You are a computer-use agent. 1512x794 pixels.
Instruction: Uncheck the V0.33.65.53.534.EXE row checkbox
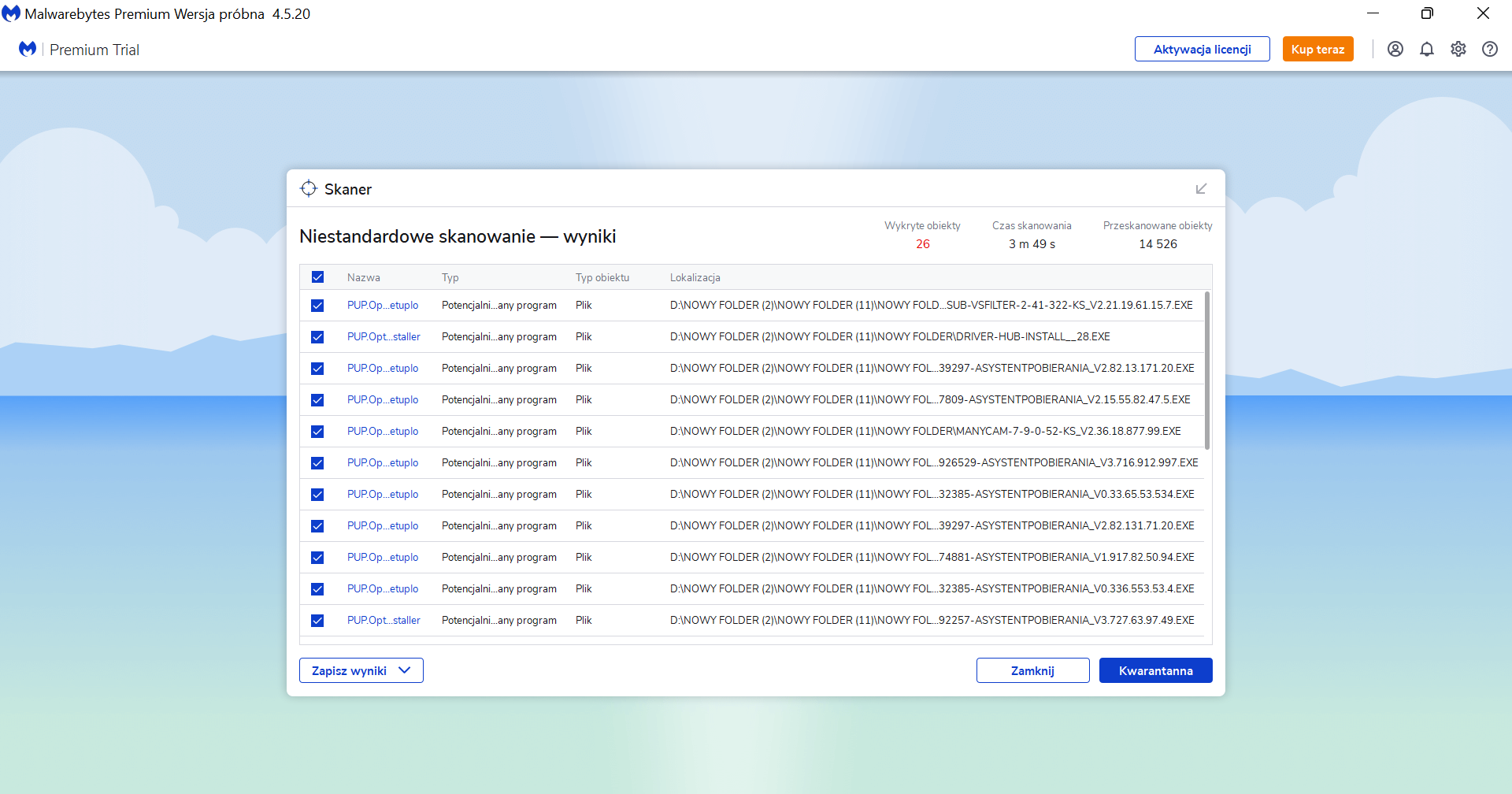coord(317,495)
